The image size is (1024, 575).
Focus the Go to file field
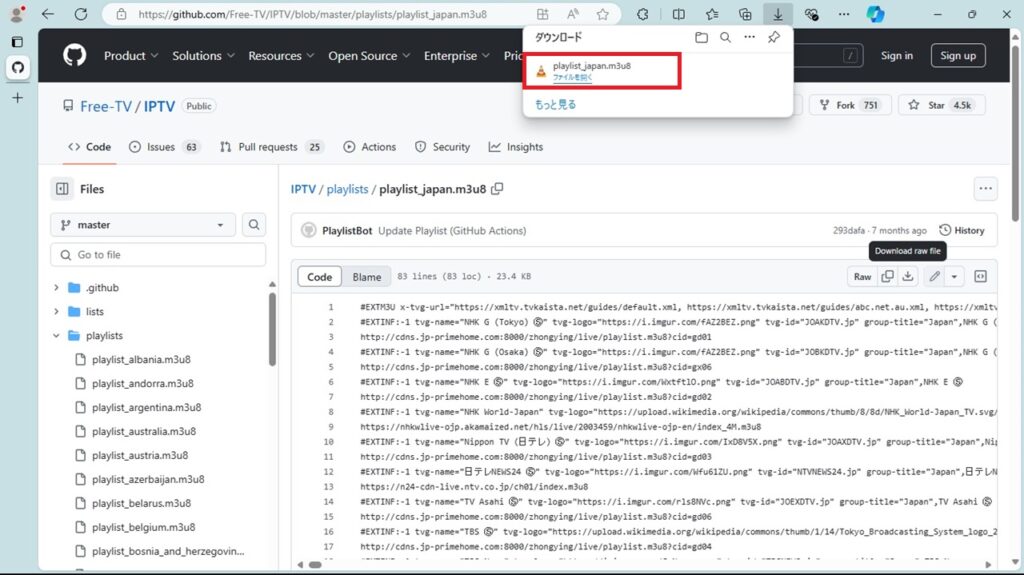[x=158, y=255]
